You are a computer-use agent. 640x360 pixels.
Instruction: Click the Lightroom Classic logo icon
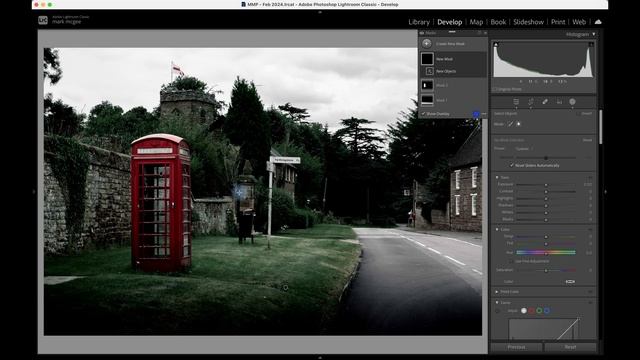(x=43, y=20)
